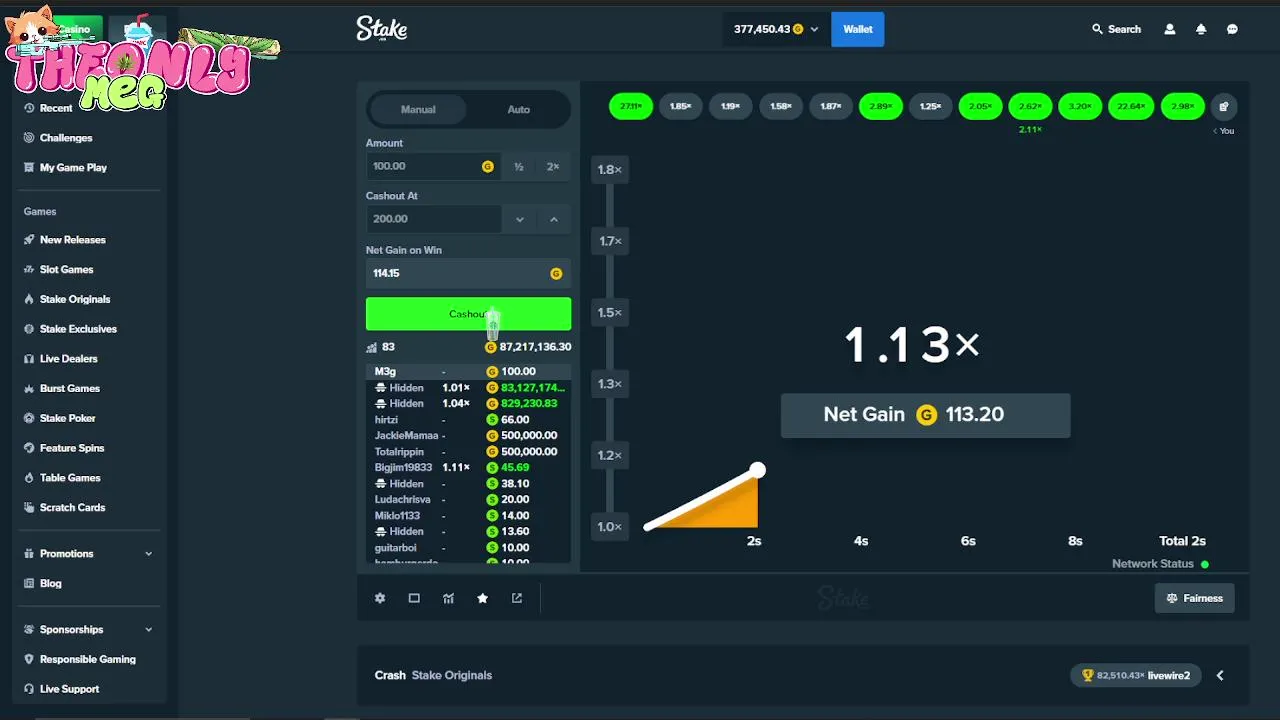
Task: Click the Cashout At field
Action: click(x=433, y=219)
